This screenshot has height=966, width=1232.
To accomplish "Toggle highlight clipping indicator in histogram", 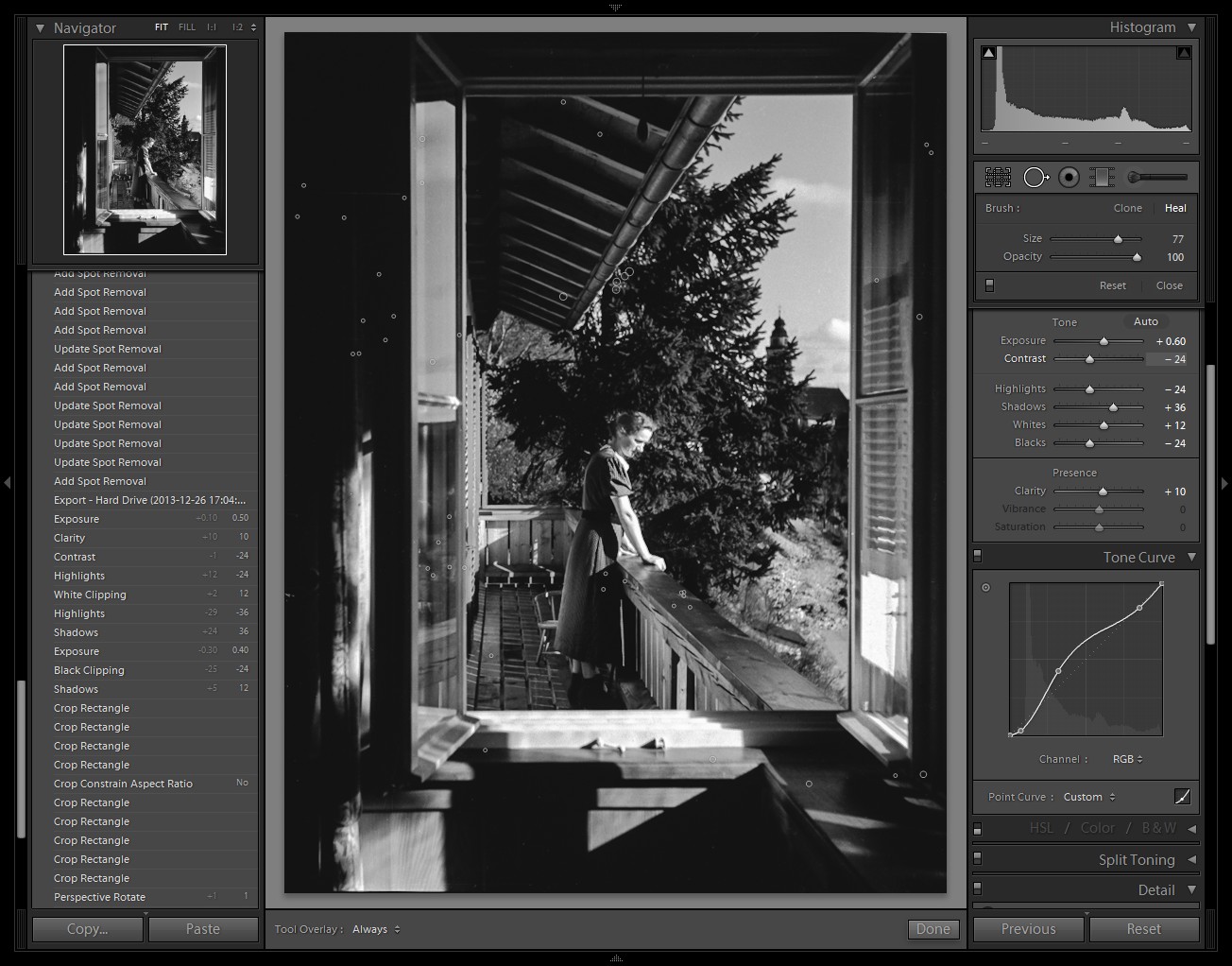I will coord(1183,54).
